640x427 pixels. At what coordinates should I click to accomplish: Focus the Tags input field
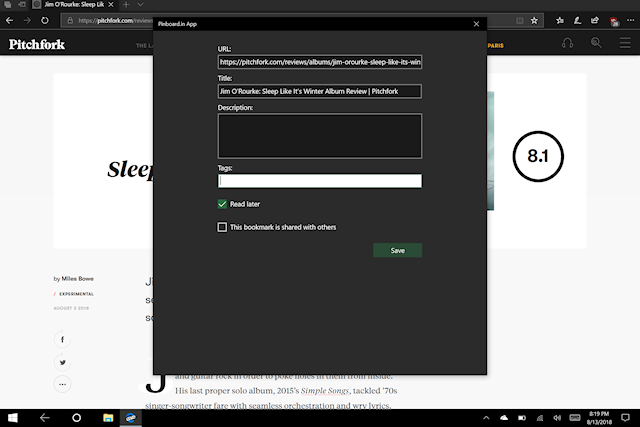click(320, 181)
